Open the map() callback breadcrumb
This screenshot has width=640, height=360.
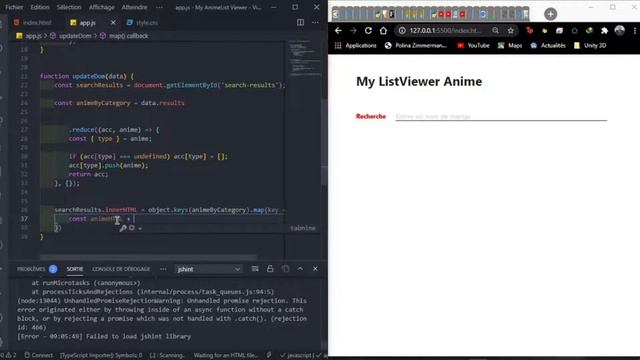click(x=129, y=36)
